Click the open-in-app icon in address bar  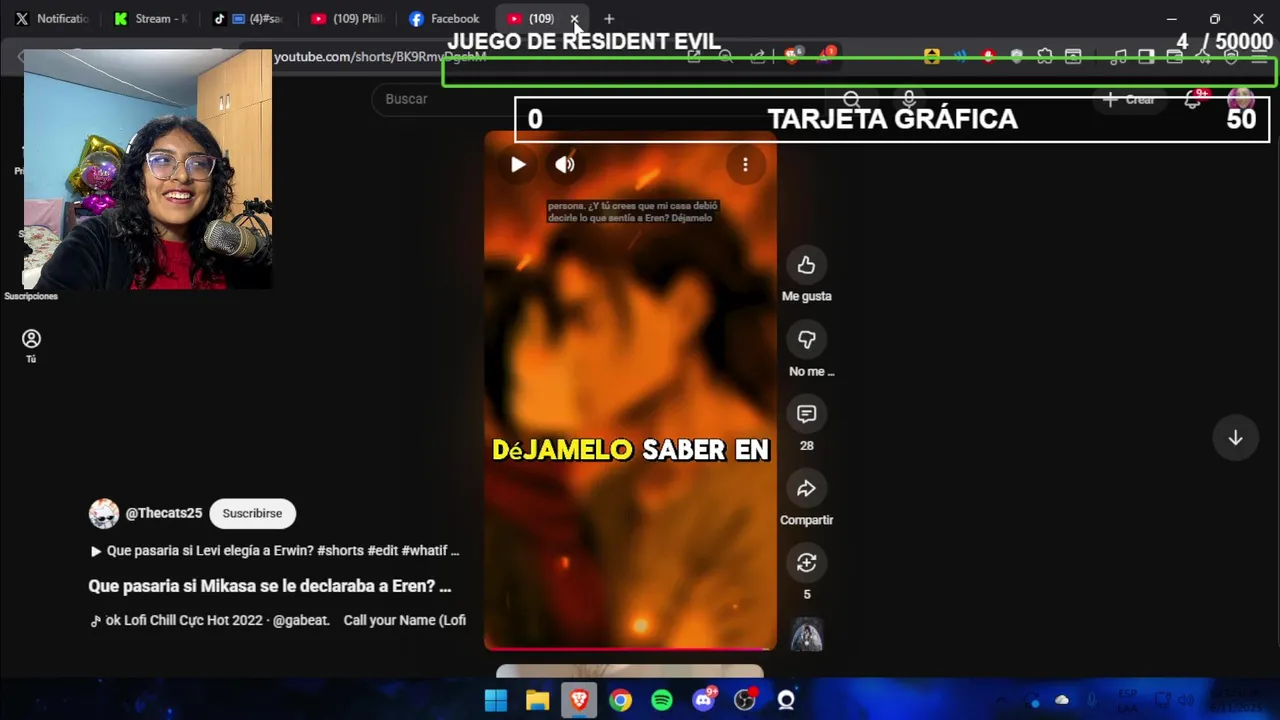[694, 57]
